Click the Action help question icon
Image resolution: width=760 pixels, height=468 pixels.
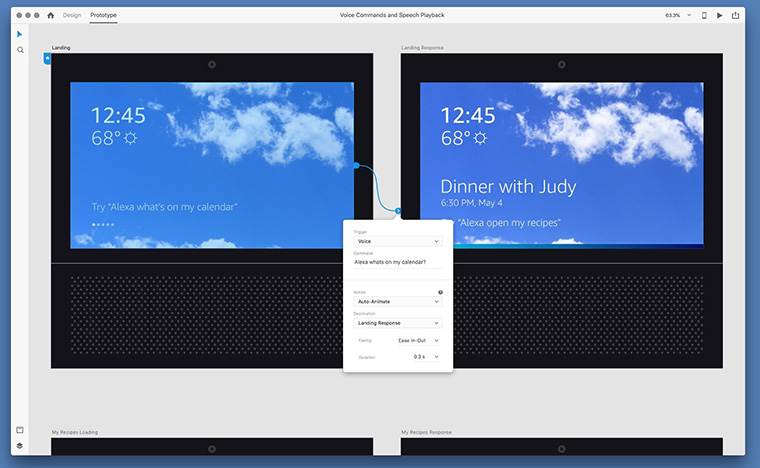pyautogui.click(x=441, y=292)
